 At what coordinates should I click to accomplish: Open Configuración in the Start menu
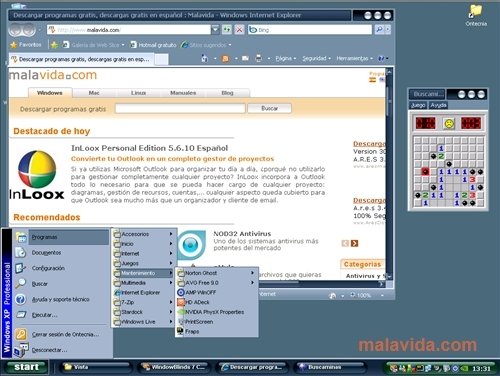(x=61, y=268)
